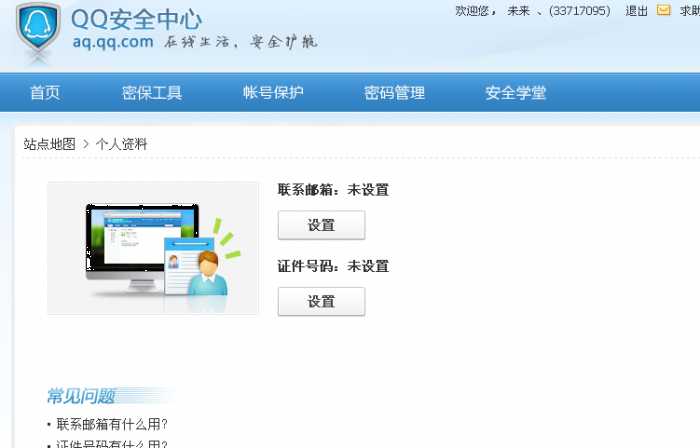Open the envelope mail icon
700x448 pixels.
(663, 10)
